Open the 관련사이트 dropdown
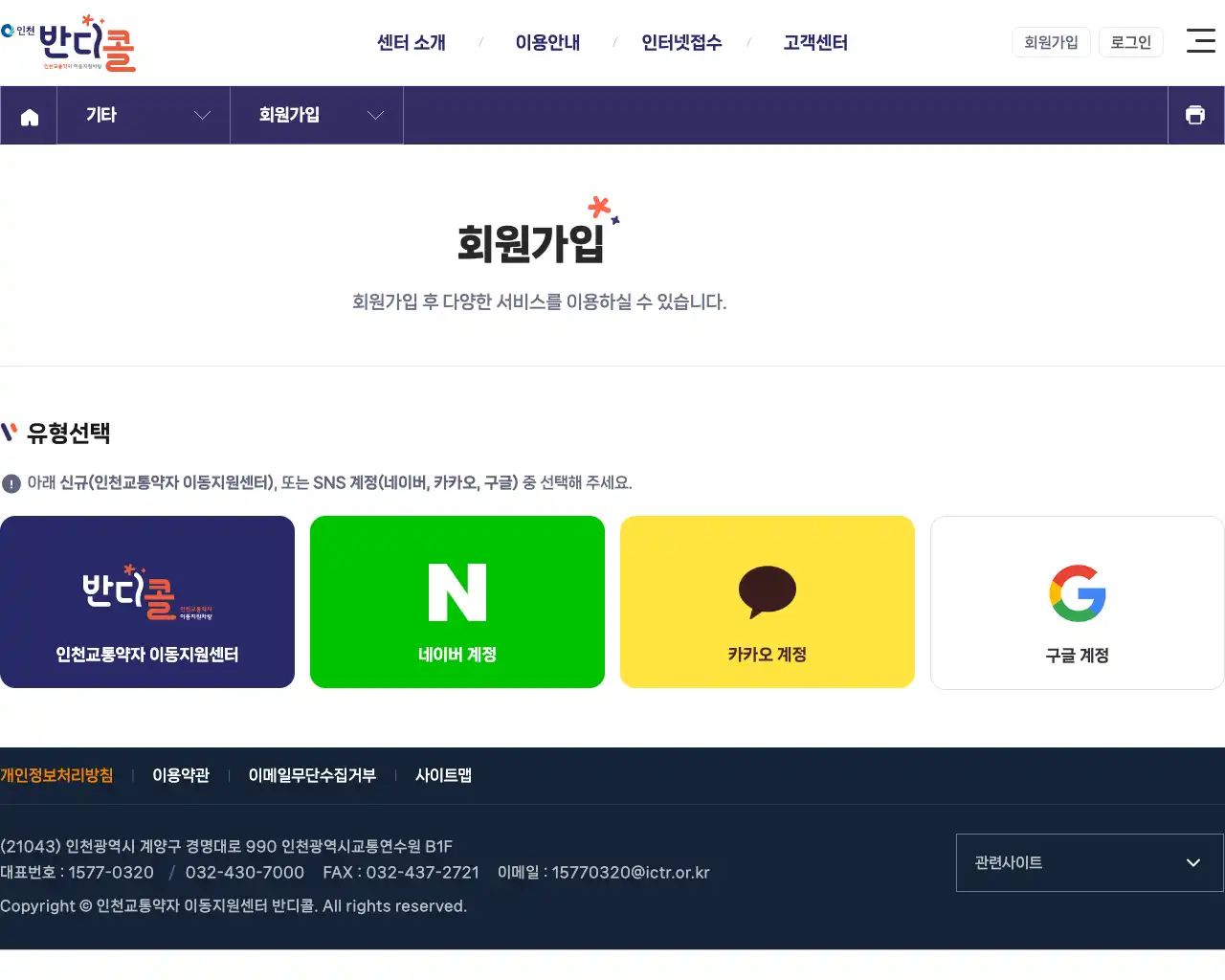 point(1090,862)
